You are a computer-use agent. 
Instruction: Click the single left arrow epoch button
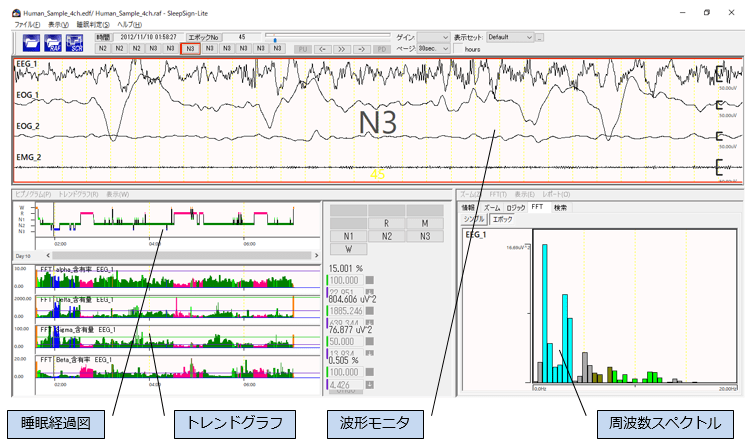[x=324, y=47]
